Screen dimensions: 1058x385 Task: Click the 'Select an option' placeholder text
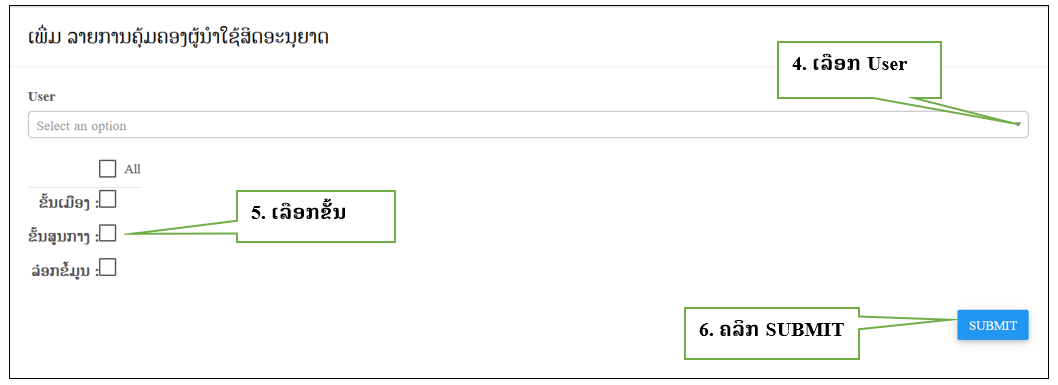81,126
